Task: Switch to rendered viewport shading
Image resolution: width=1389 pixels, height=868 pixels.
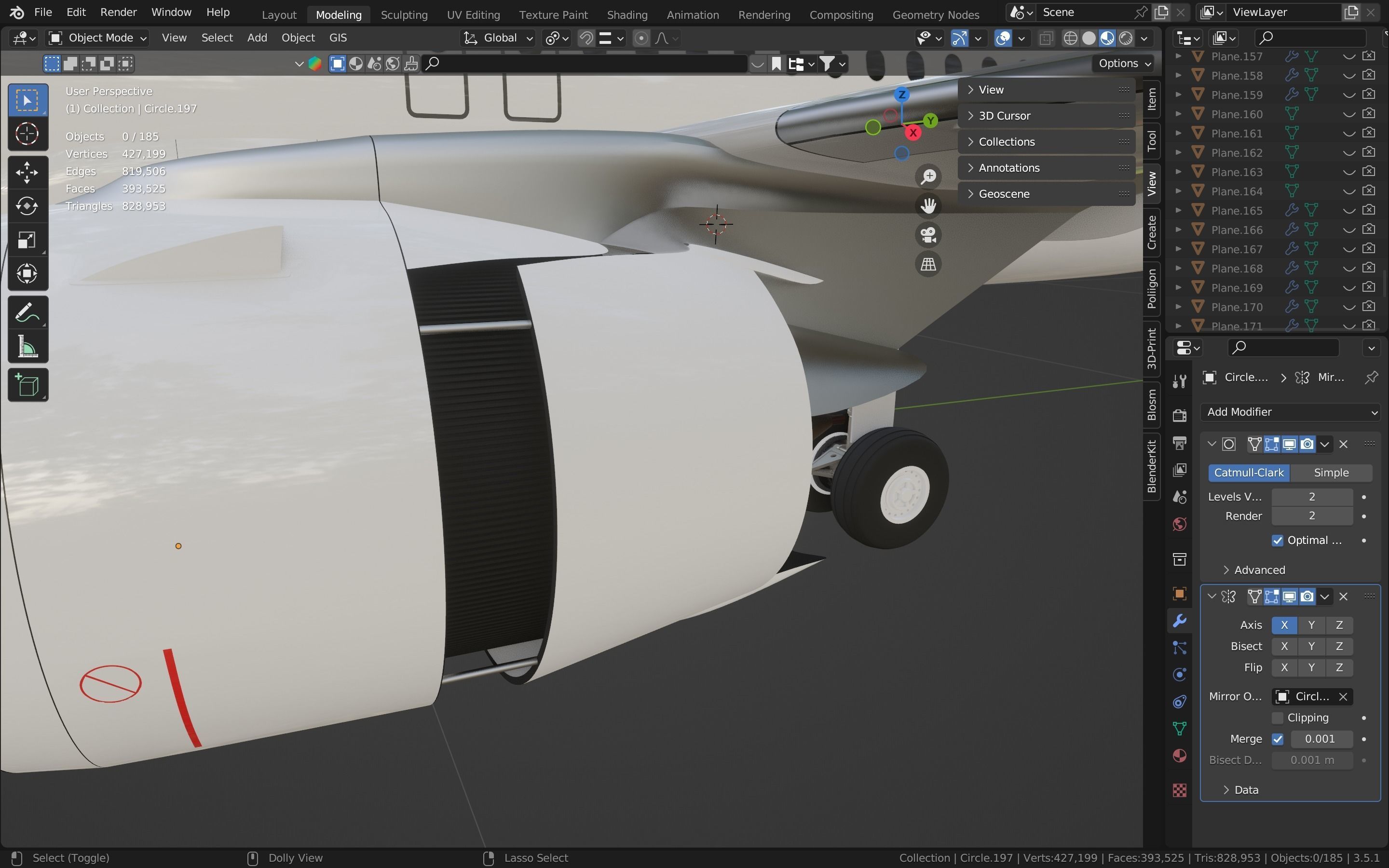Action: (x=1126, y=39)
